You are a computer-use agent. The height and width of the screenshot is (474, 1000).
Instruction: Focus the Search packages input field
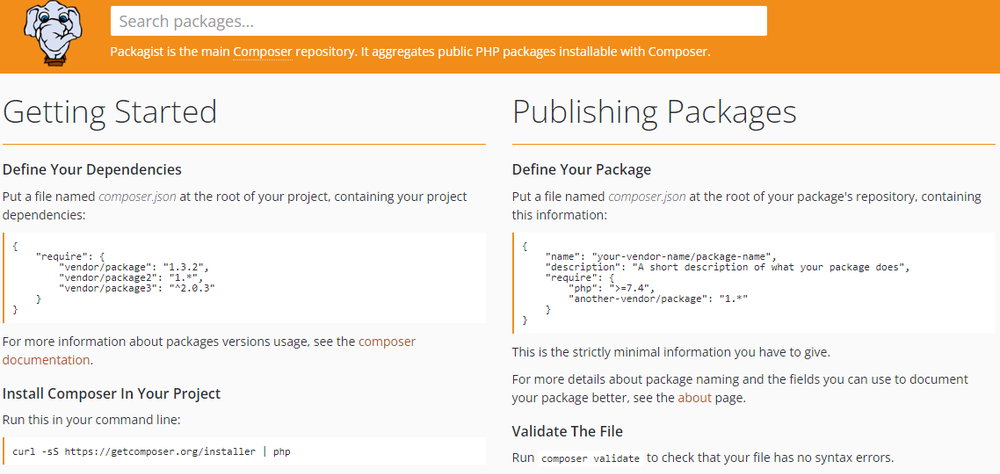(x=439, y=21)
